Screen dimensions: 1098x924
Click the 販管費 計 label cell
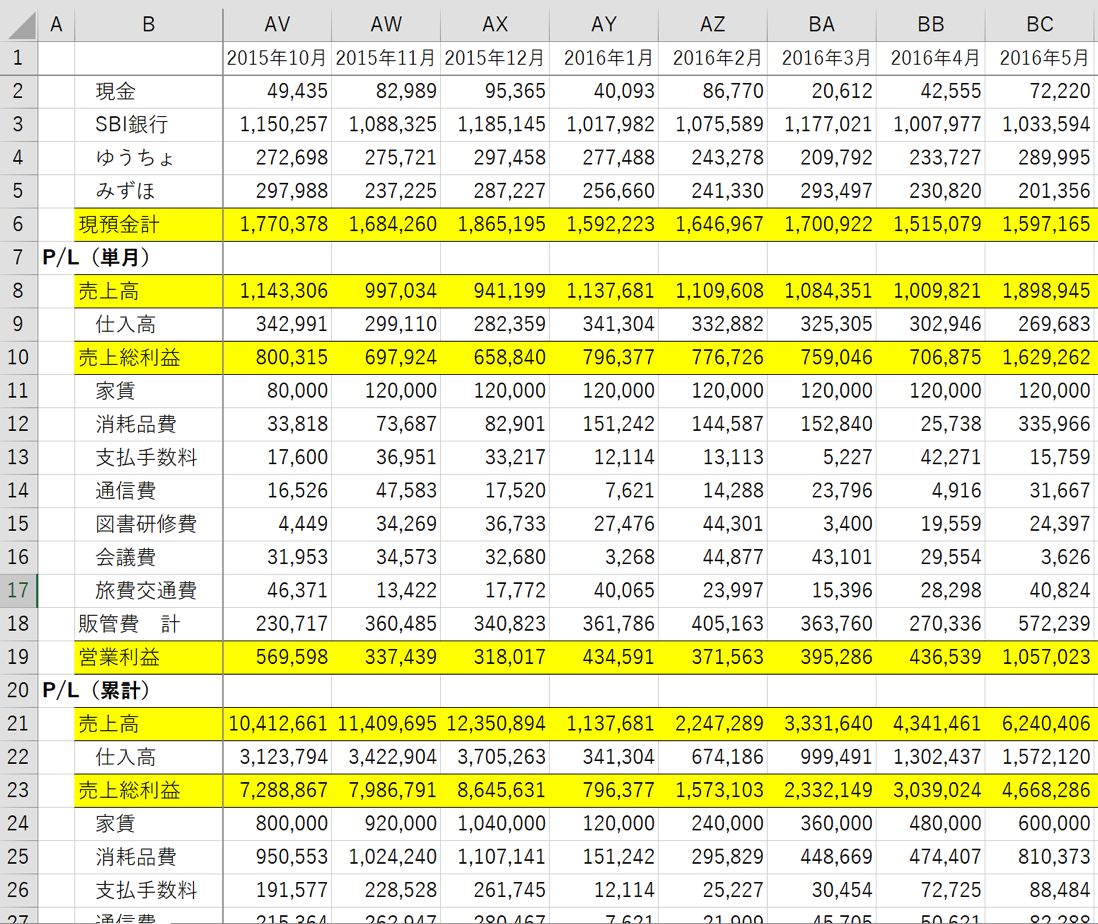148,623
